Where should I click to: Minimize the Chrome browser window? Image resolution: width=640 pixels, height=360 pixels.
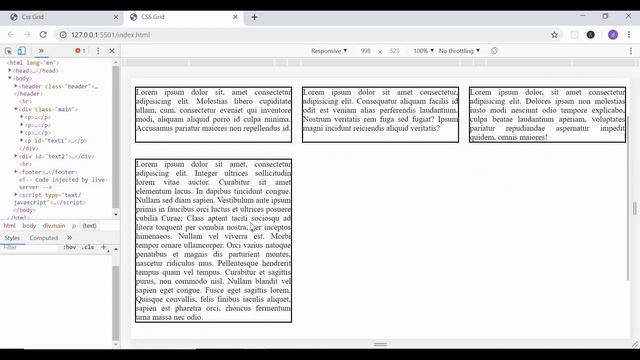point(582,16)
